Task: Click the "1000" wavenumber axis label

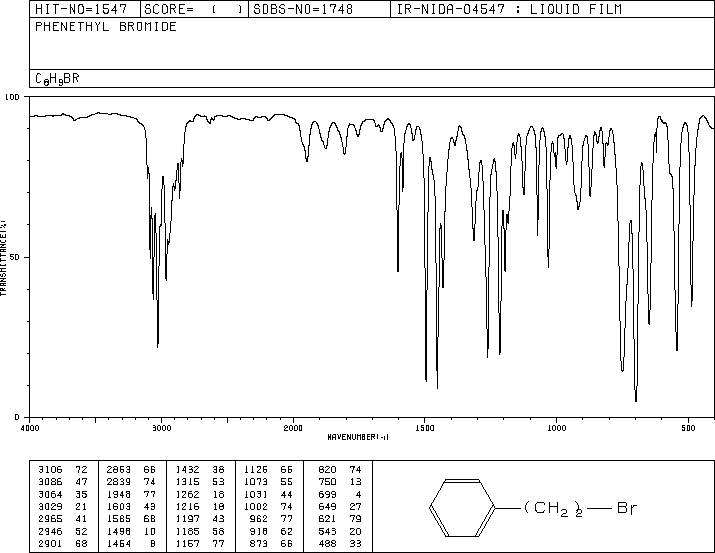Action: coord(556,428)
